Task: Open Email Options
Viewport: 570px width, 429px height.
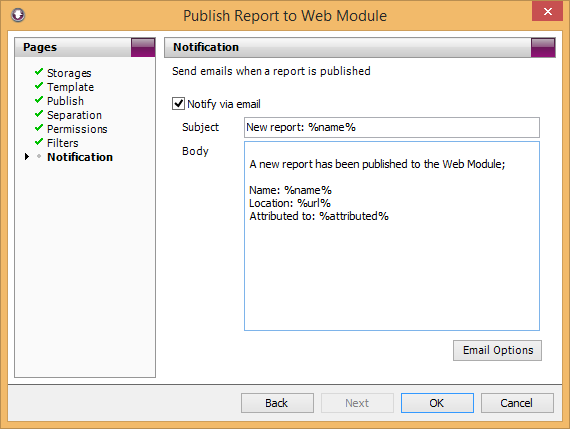Action: 497,350
